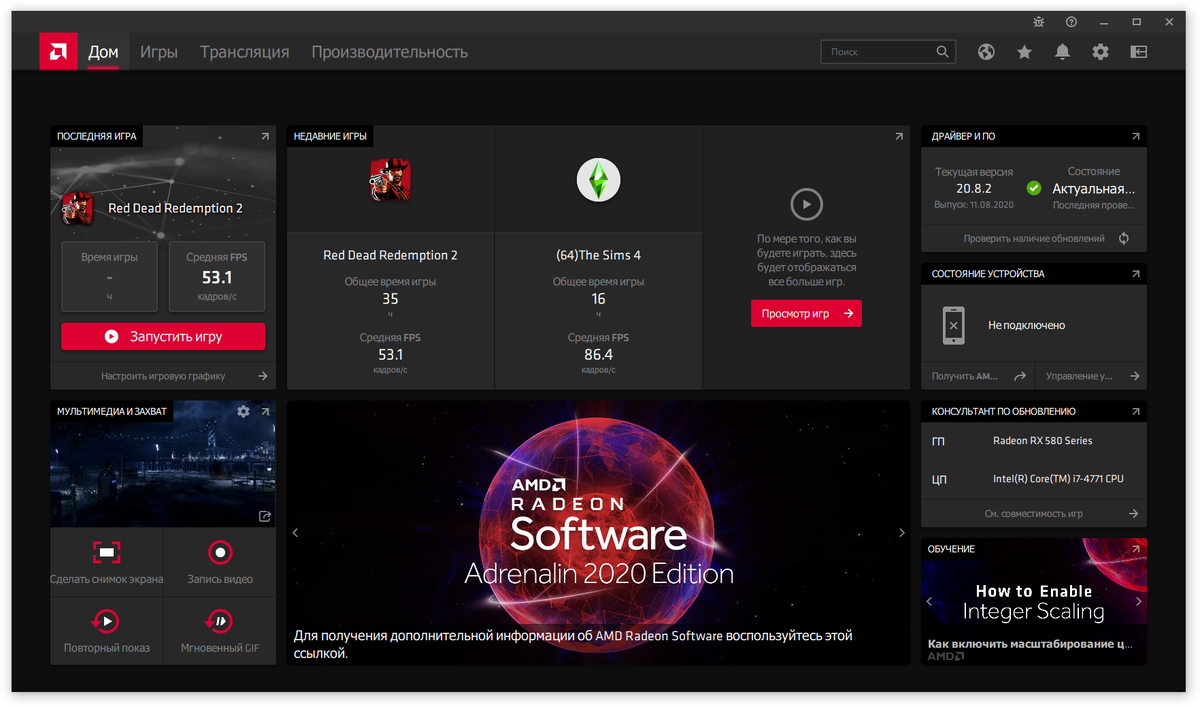Expand the Недавние игры panel arrow
This screenshot has height=707, width=1200.
pos(899,136)
